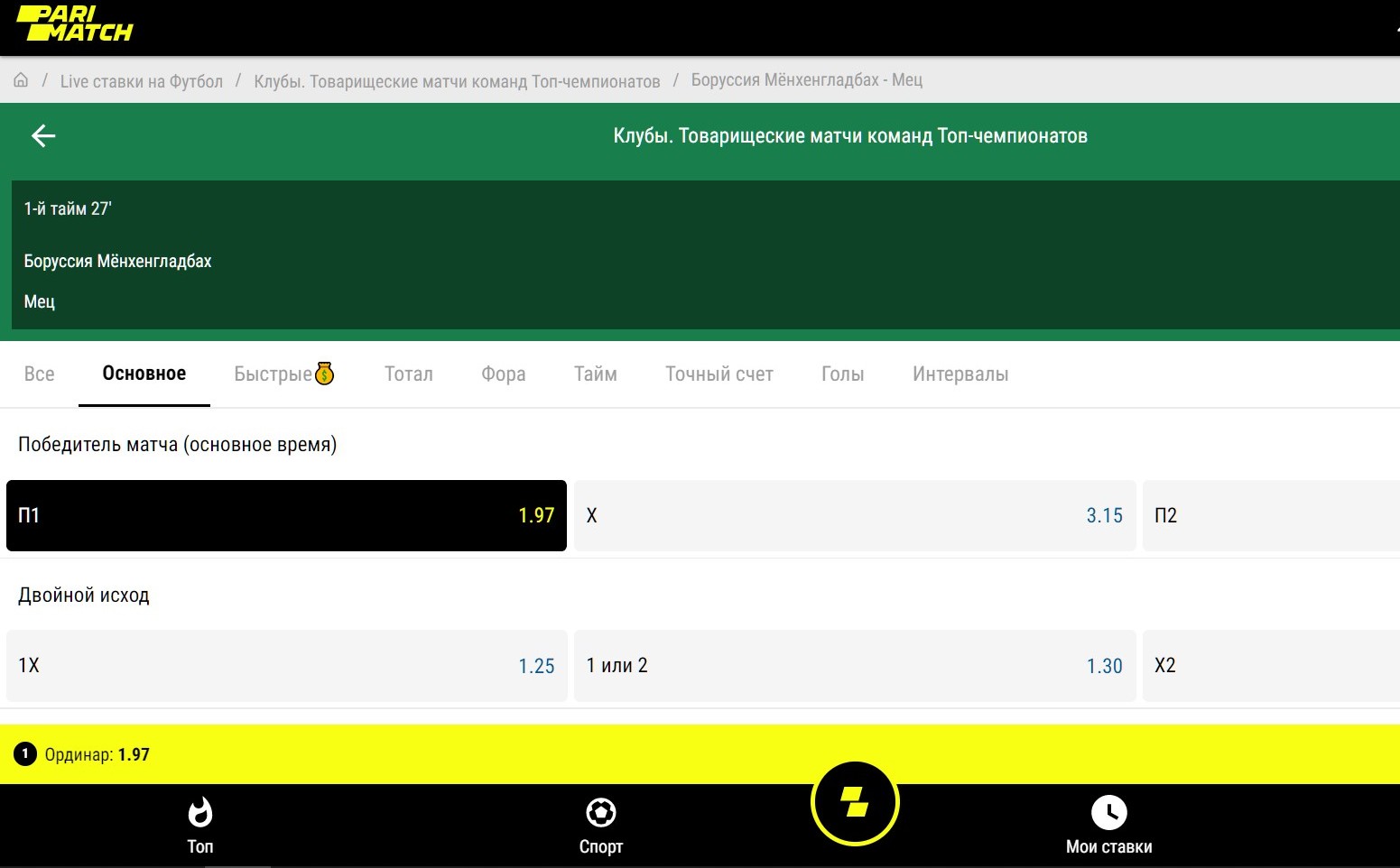
Task: Click the Боруссия Мёнхенгладбах - Мец breadcrumb
Action: coord(807,80)
